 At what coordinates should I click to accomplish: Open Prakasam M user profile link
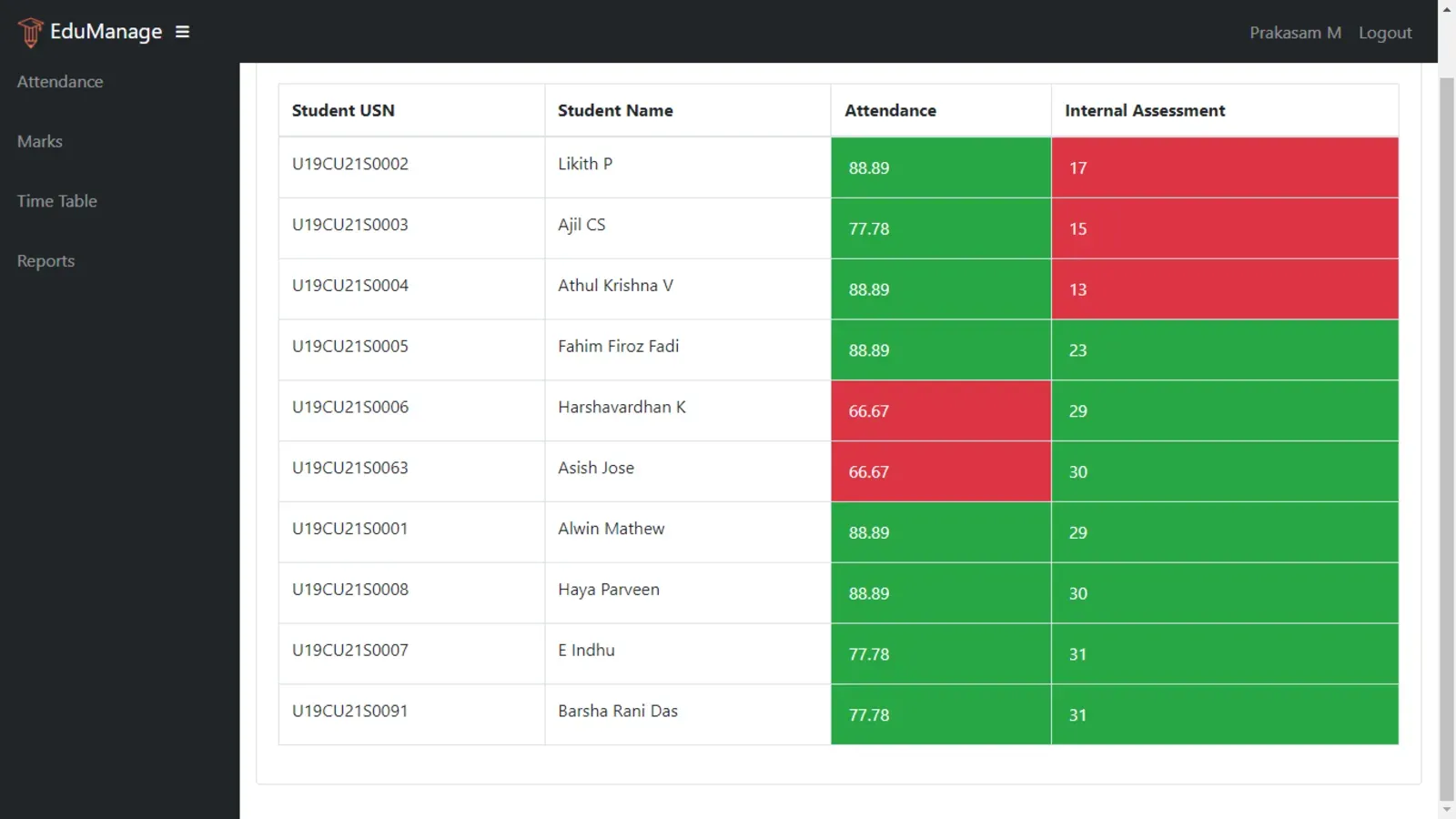(1294, 33)
